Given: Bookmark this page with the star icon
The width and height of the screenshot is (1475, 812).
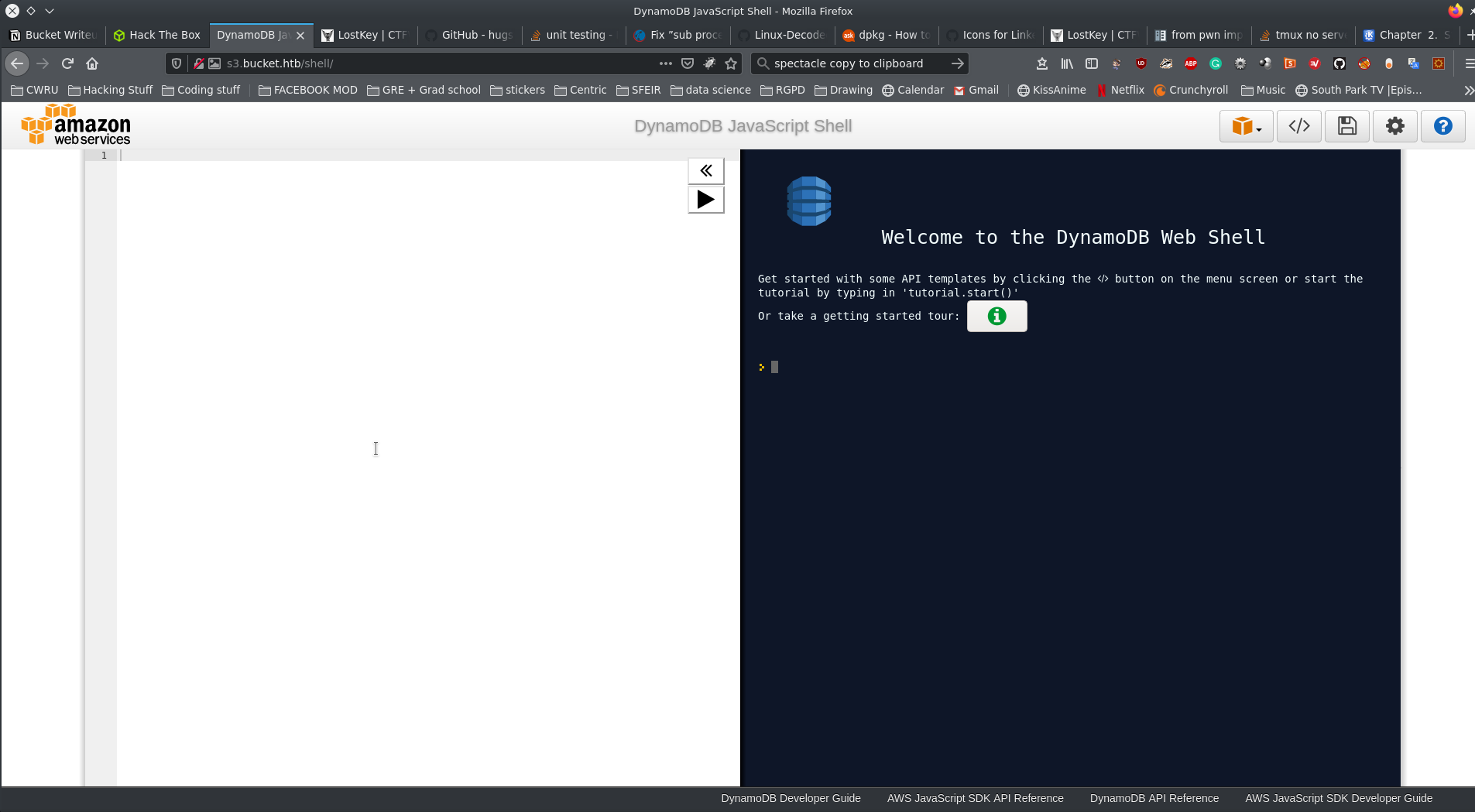Looking at the screenshot, I should click(731, 63).
